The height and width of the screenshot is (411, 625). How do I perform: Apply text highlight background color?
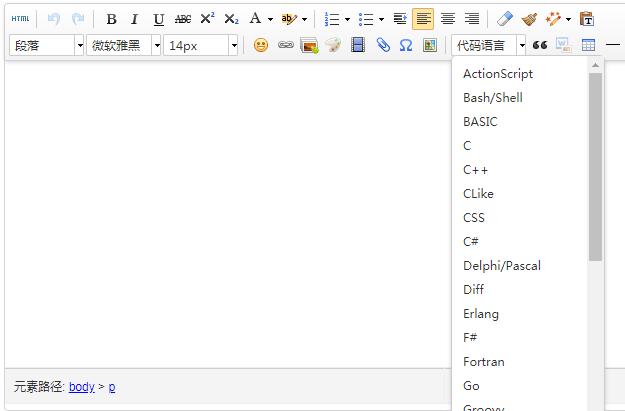point(289,19)
